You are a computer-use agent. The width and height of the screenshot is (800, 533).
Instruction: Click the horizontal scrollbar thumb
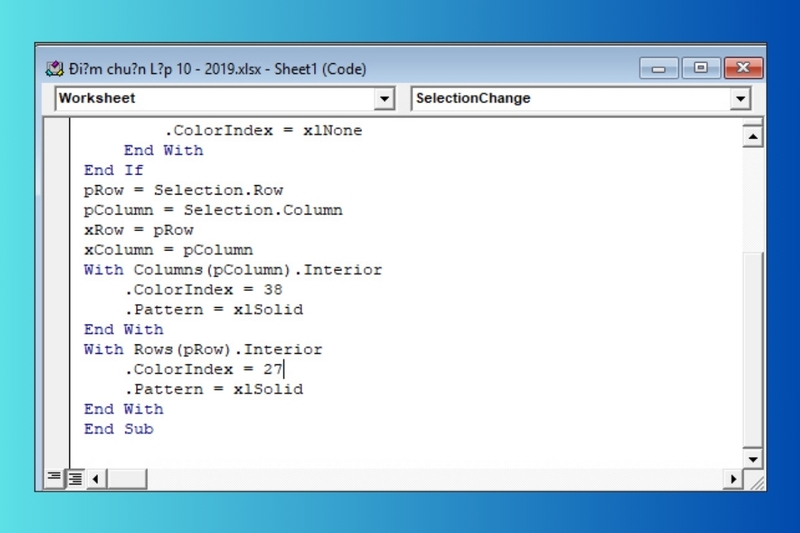(x=127, y=479)
